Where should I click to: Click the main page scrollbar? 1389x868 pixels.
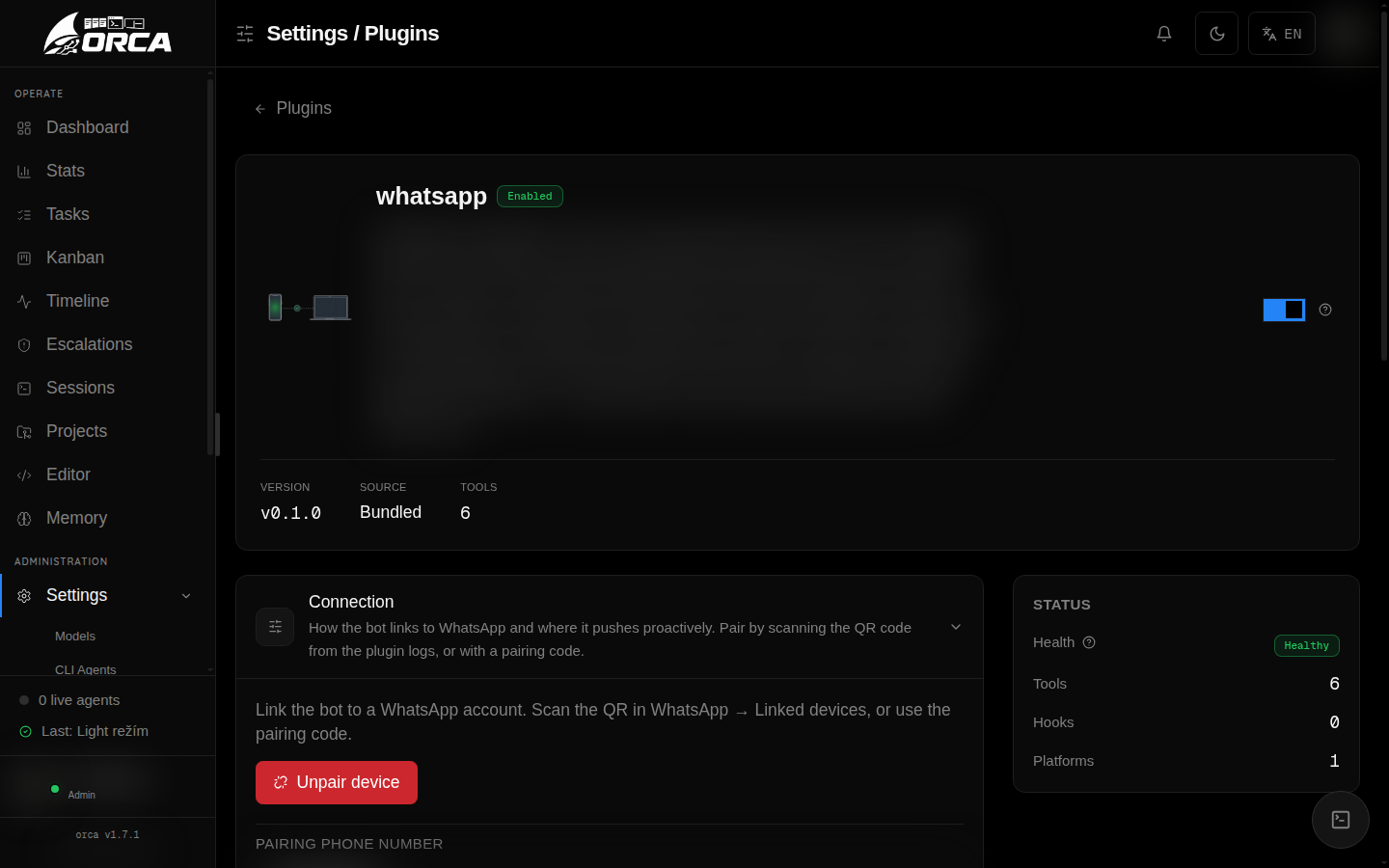(1384, 185)
